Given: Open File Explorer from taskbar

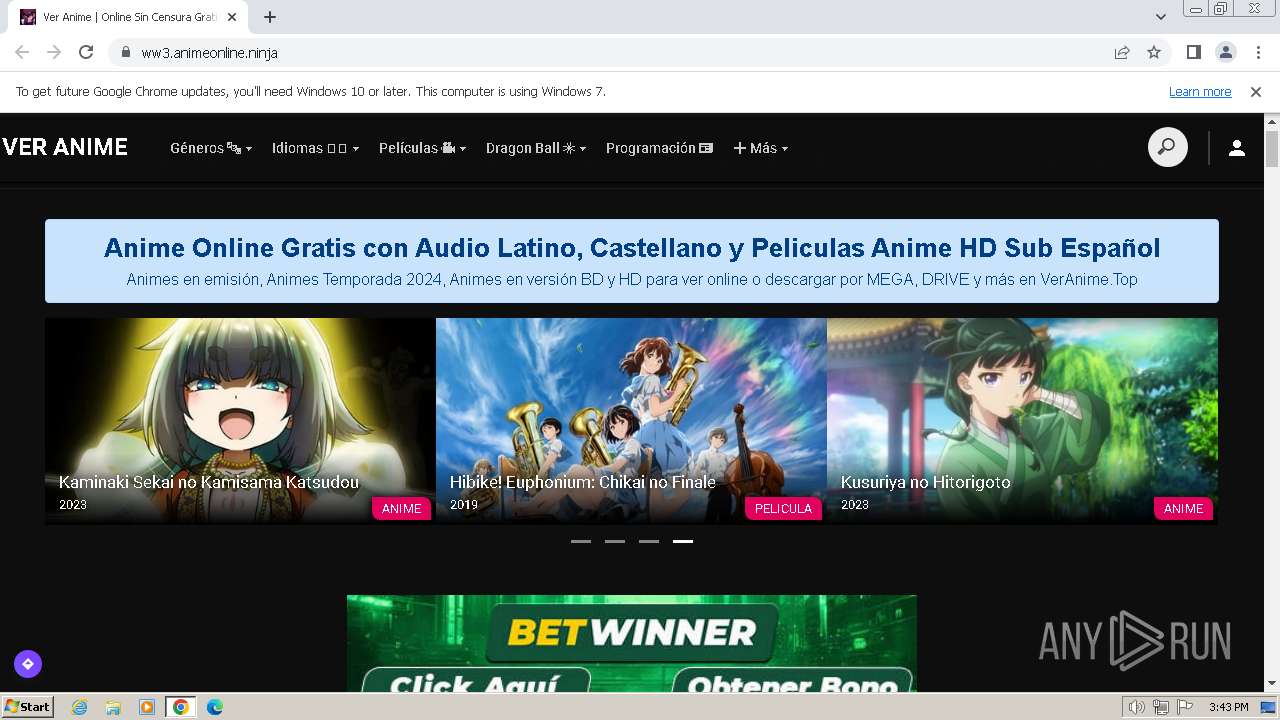Looking at the screenshot, I should coord(113,707).
